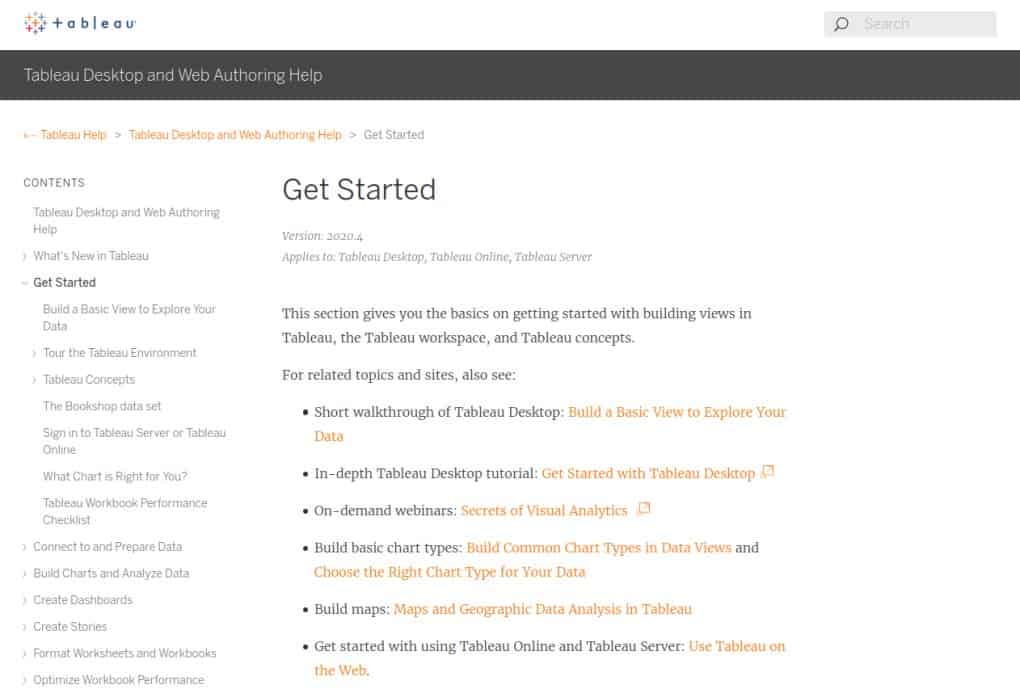
Task: Open Tableau Desktop and Web Authoring Help breadcrumb
Action: coord(235,135)
